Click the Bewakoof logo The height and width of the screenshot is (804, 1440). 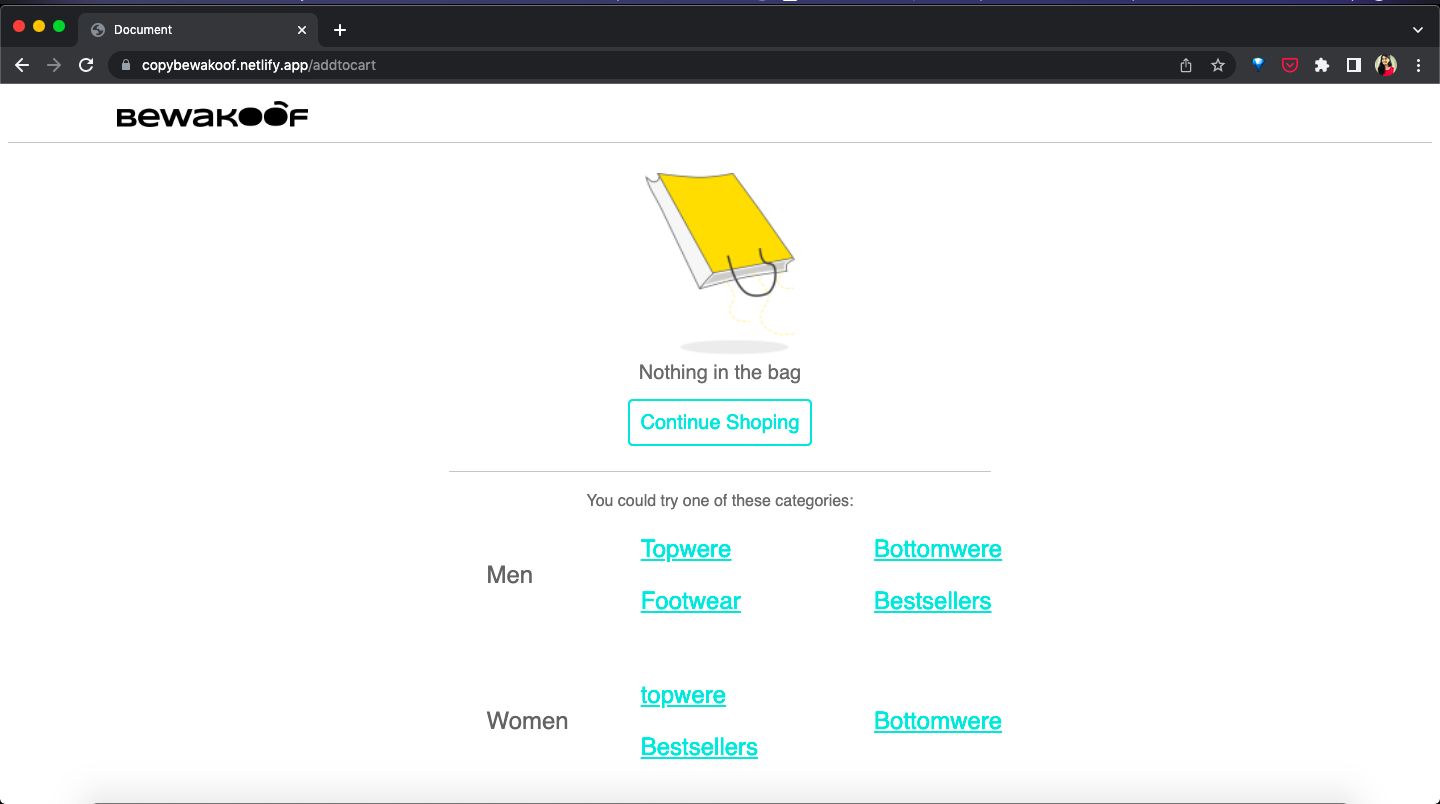pos(212,115)
